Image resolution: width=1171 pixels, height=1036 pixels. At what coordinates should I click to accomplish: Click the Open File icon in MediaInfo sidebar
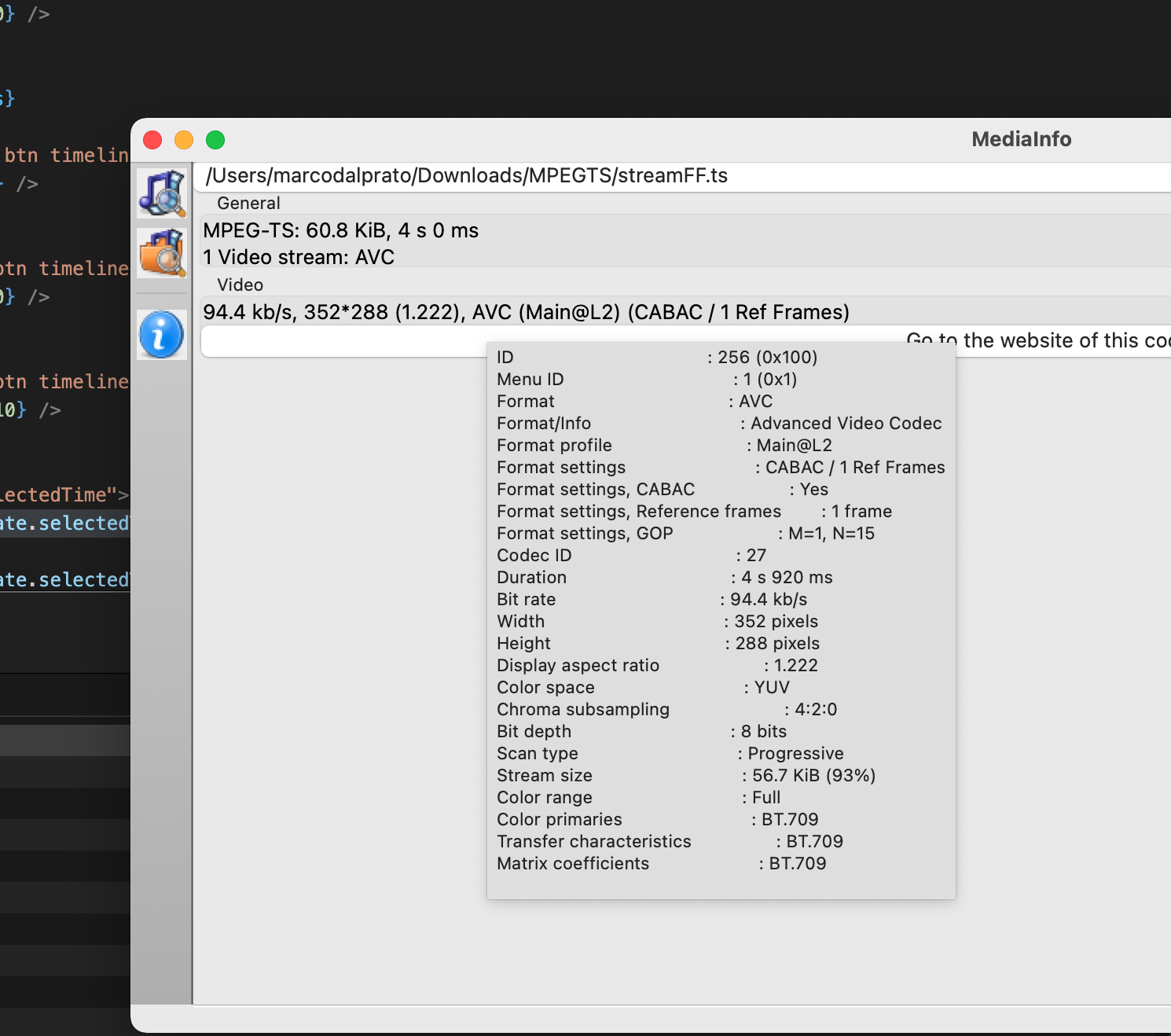coord(162,193)
